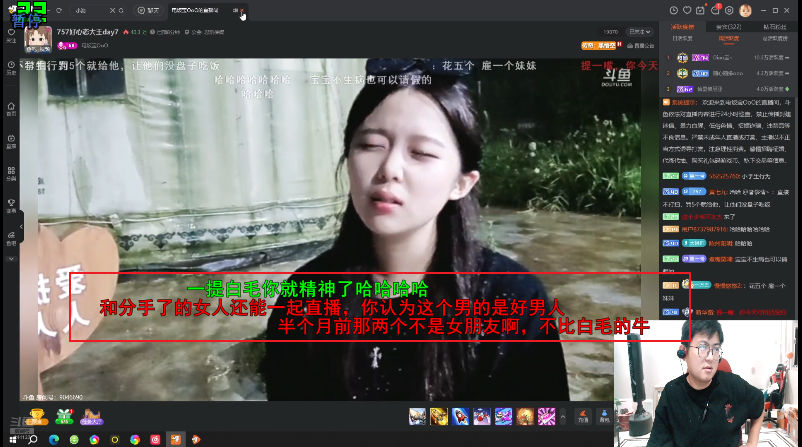Open live play icon in left sidebar
Image resolution: width=802 pixels, height=447 pixels.
click(x=11, y=141)
